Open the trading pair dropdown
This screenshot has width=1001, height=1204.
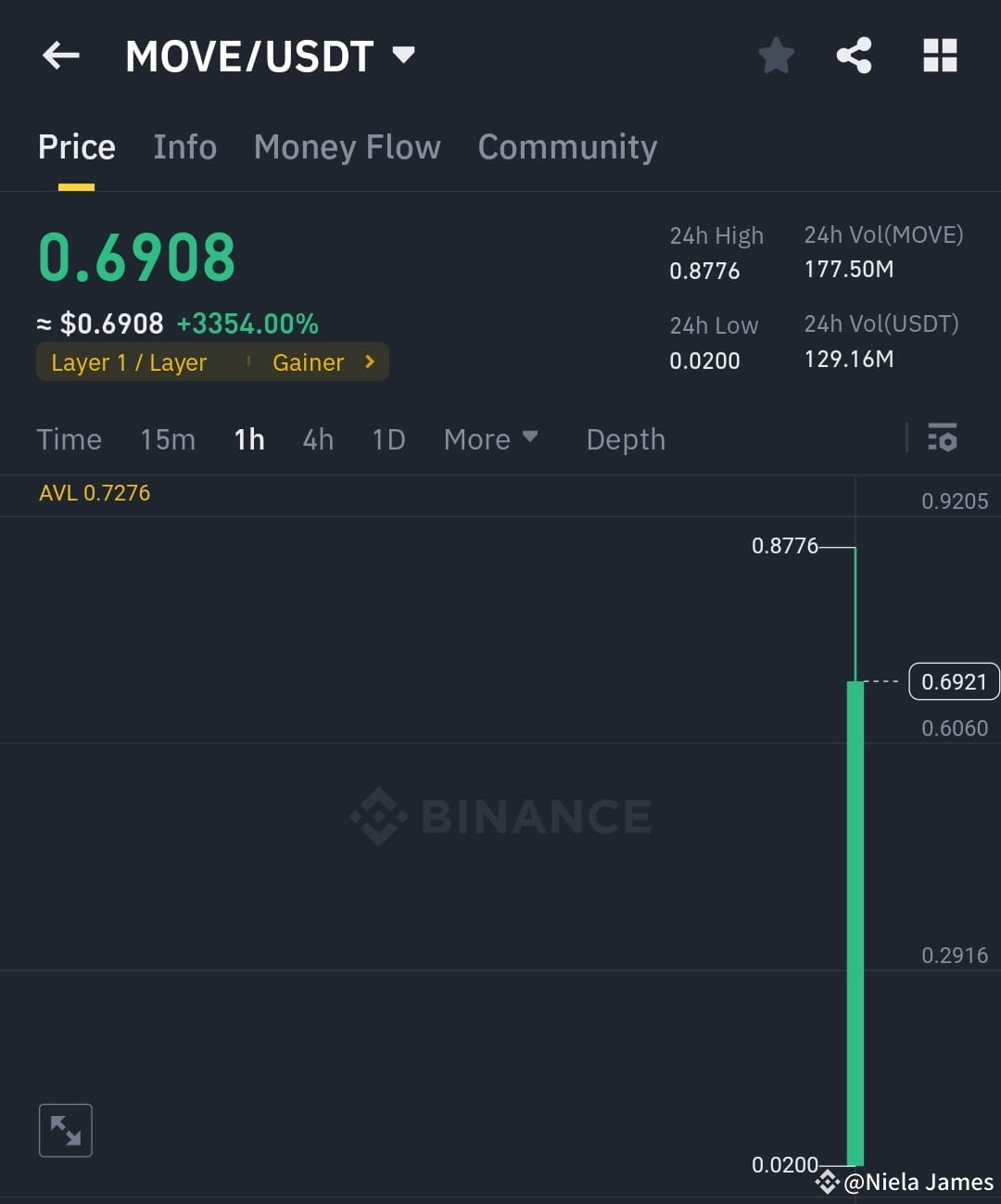pos(403,56)
